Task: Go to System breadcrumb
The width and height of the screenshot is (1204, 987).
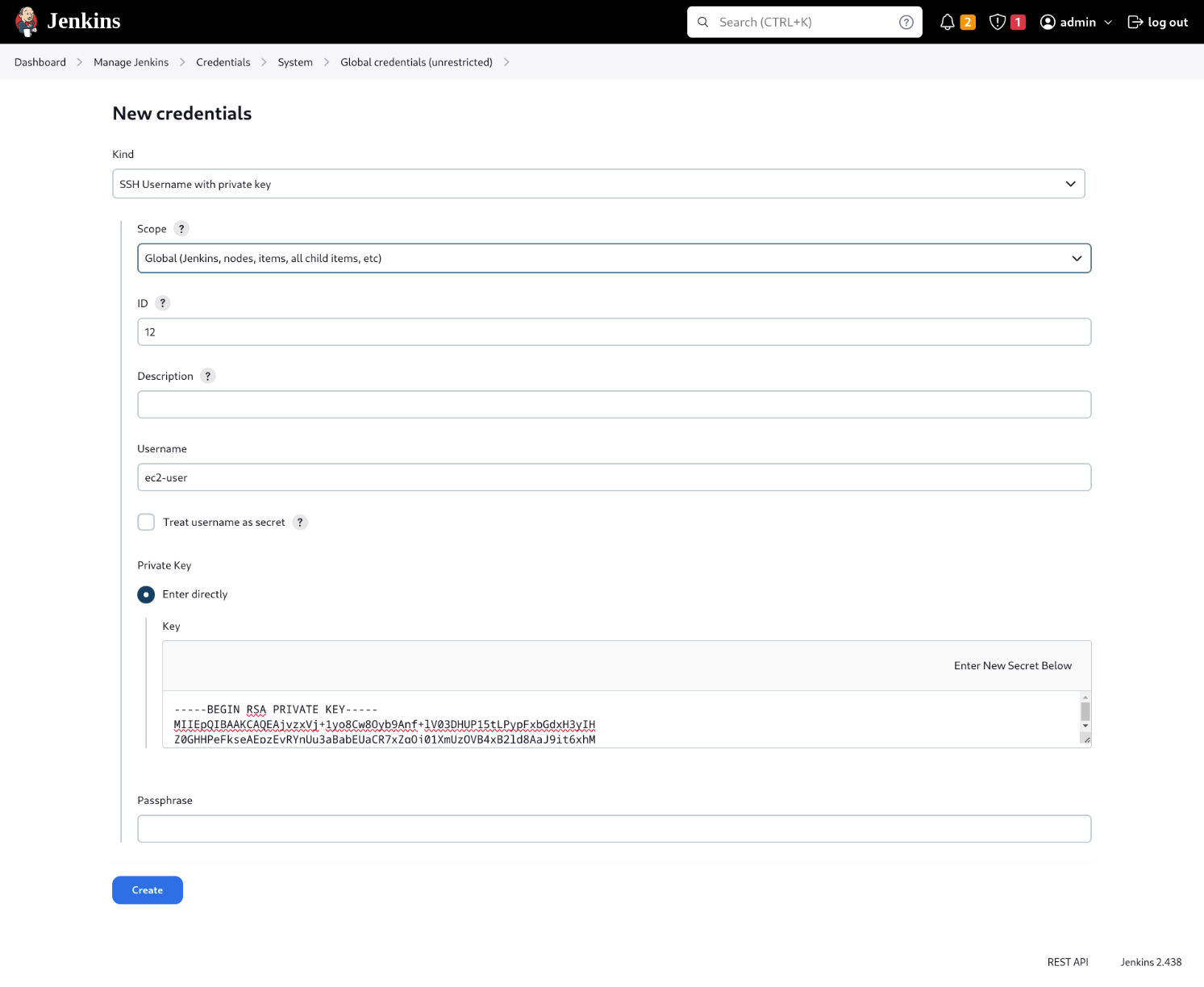Action: (295, 62)
